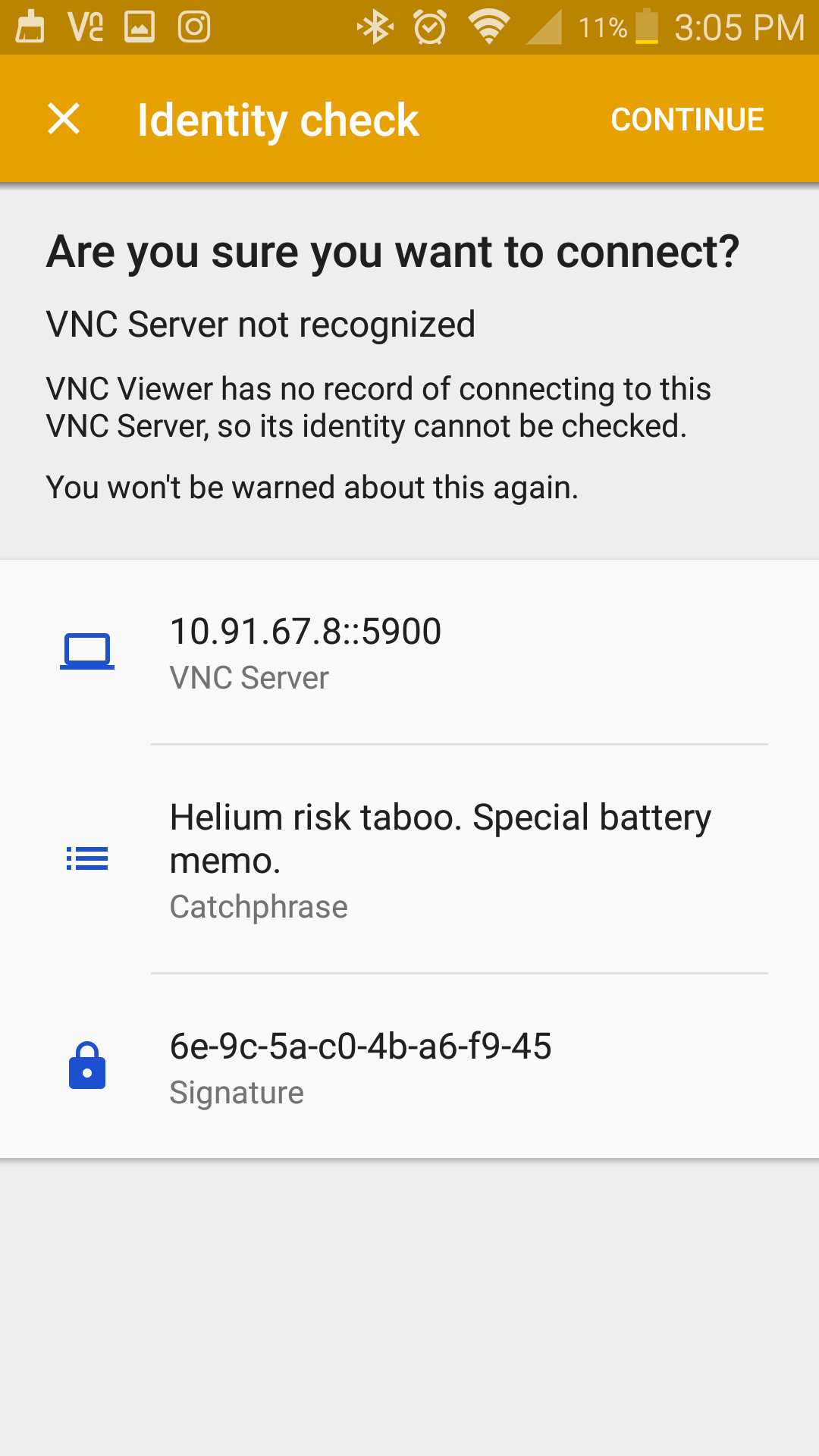This screenshot has height=1456, width=819.
Task: Tap the battery level icon
Action: (x=647, y=27)
